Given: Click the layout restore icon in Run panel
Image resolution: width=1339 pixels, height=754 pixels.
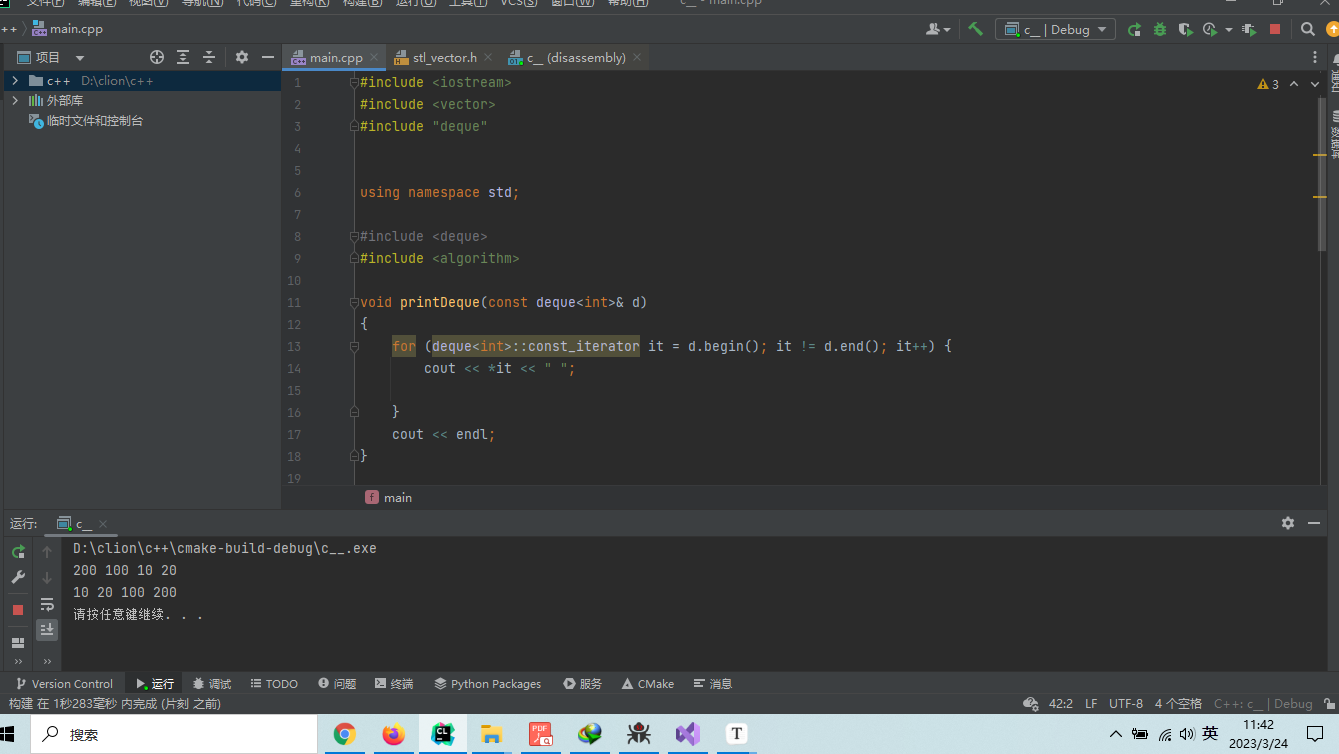Looking at the screenshot, I should point(18,642).
